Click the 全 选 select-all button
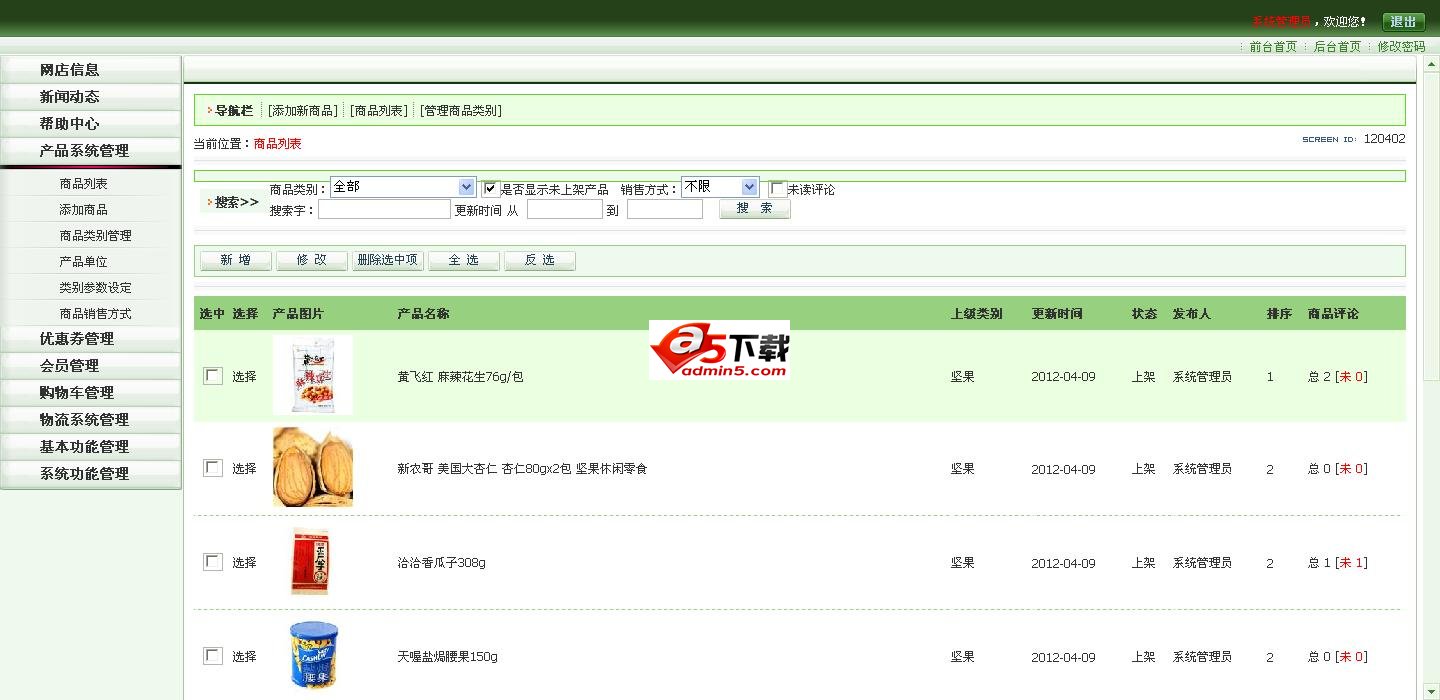This screenshot has width=1440, height=700. 463,260
